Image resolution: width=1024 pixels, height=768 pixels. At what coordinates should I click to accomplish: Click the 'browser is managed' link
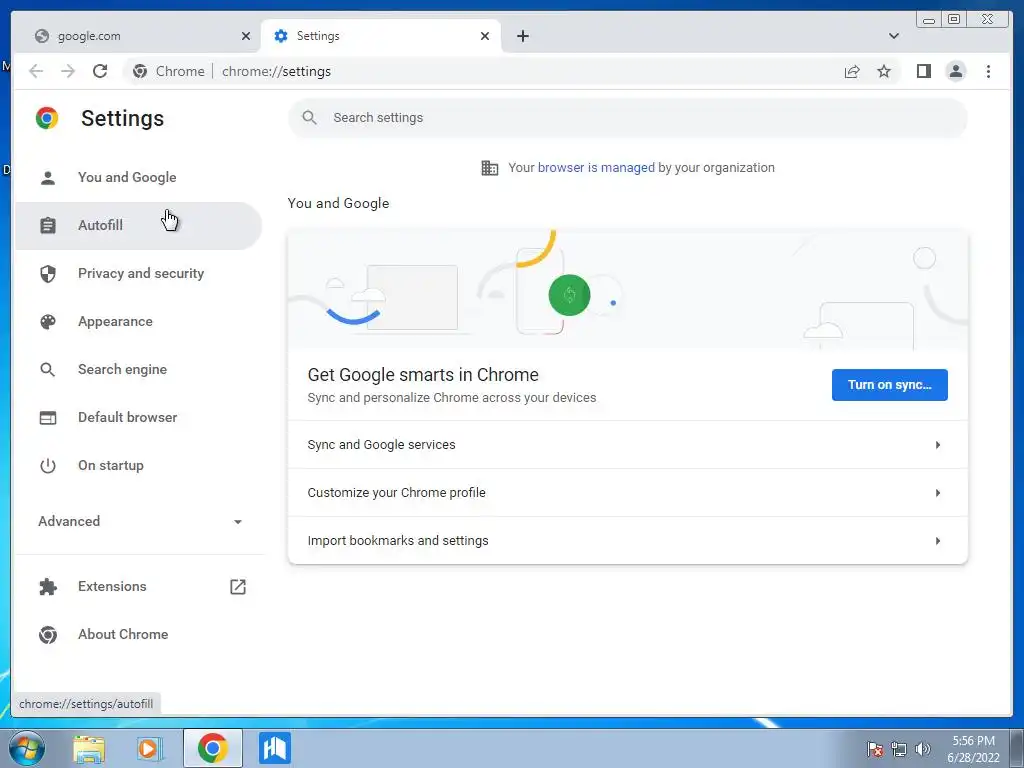[596, 168]
